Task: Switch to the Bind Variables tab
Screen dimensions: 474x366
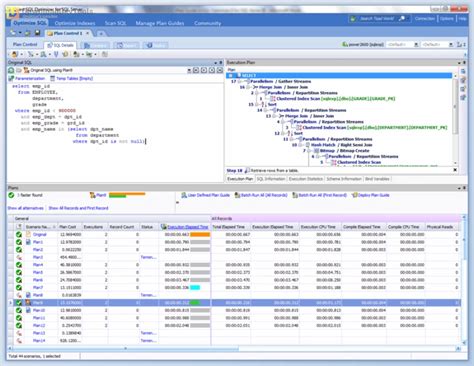Action: [x=377, y=179]
